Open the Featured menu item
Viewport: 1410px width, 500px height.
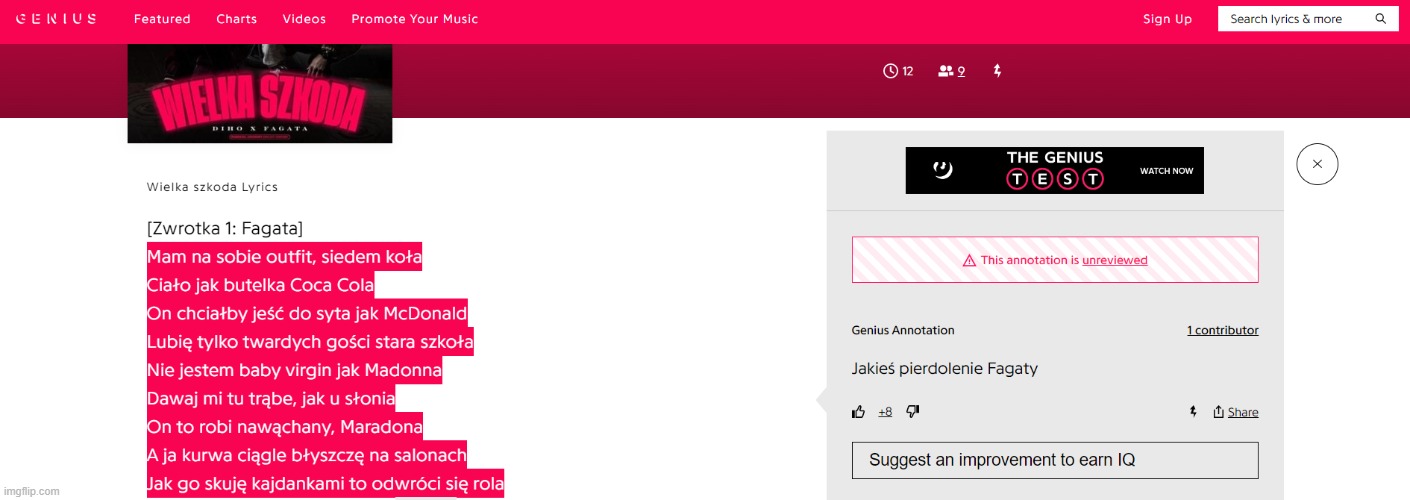[x=162, y=19]
